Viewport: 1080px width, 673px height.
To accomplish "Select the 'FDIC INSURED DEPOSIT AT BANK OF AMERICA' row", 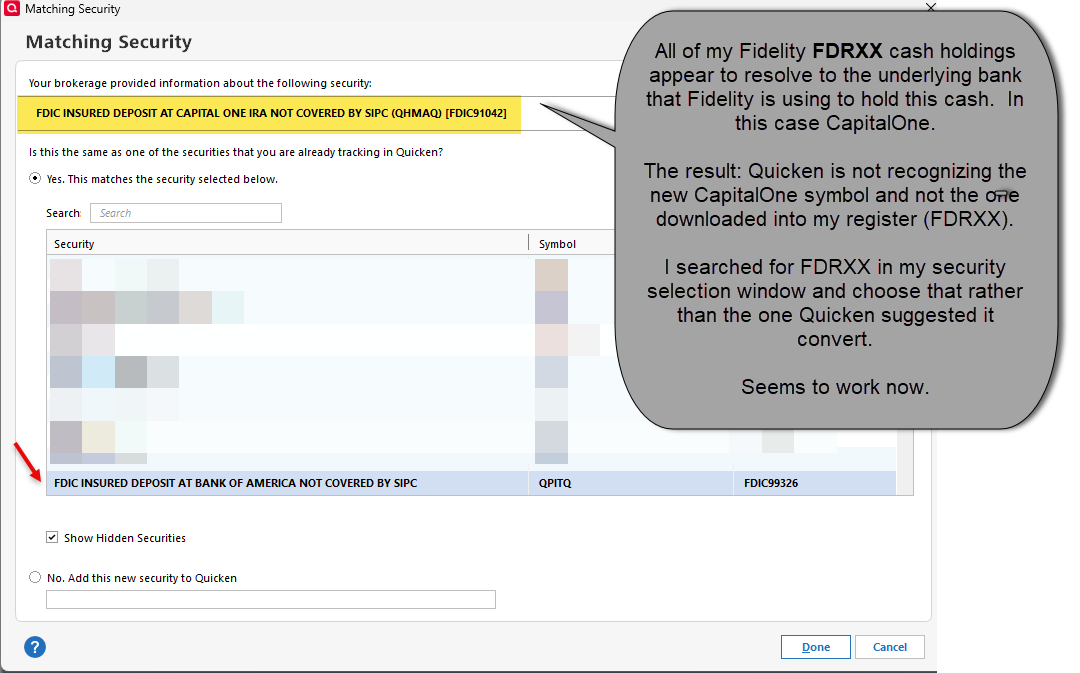I will (471, 483).
